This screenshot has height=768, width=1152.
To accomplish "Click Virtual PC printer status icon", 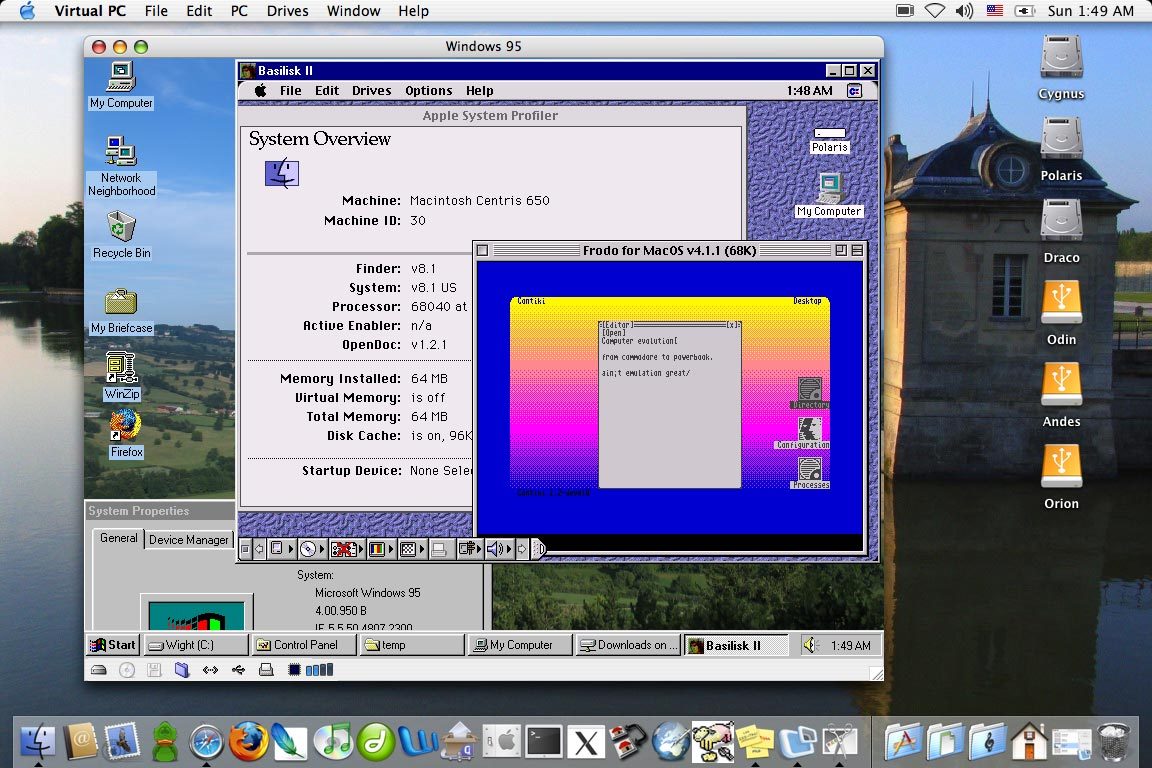I will click(x=267, y=670).
